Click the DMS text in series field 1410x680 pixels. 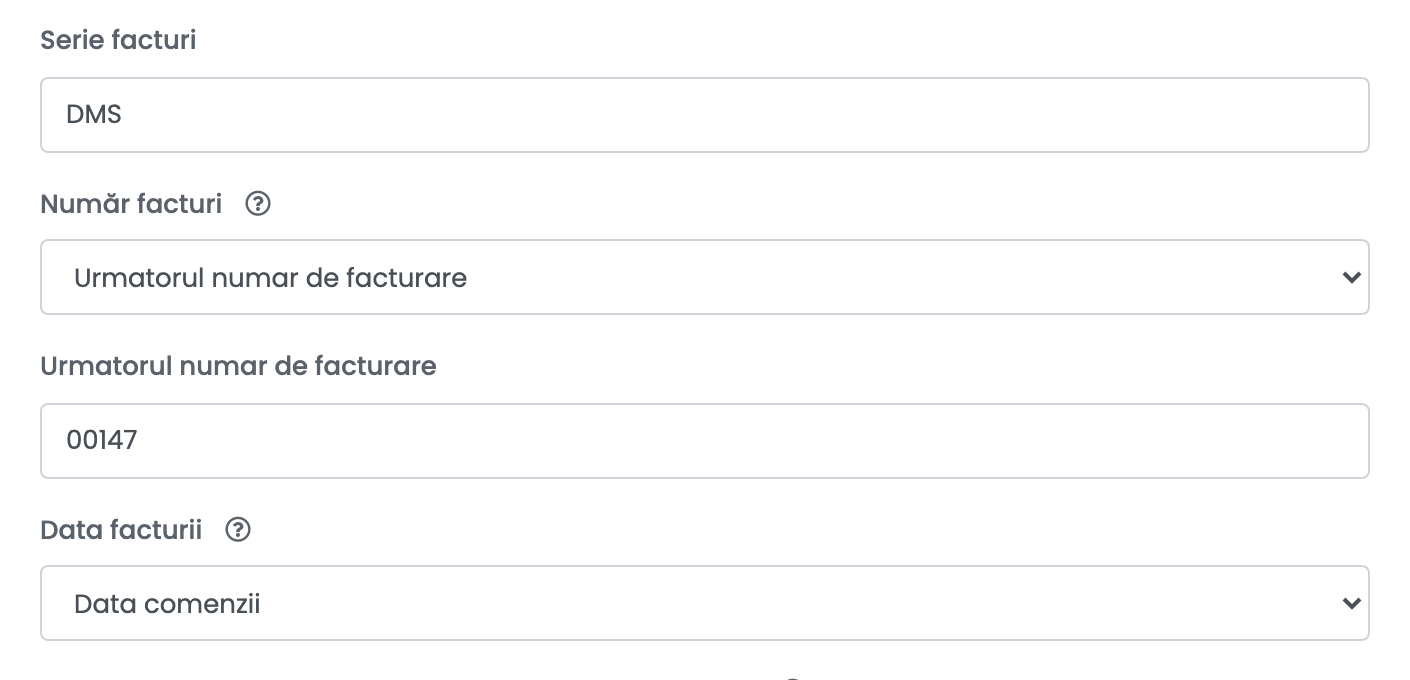click(x=94, y=115)
